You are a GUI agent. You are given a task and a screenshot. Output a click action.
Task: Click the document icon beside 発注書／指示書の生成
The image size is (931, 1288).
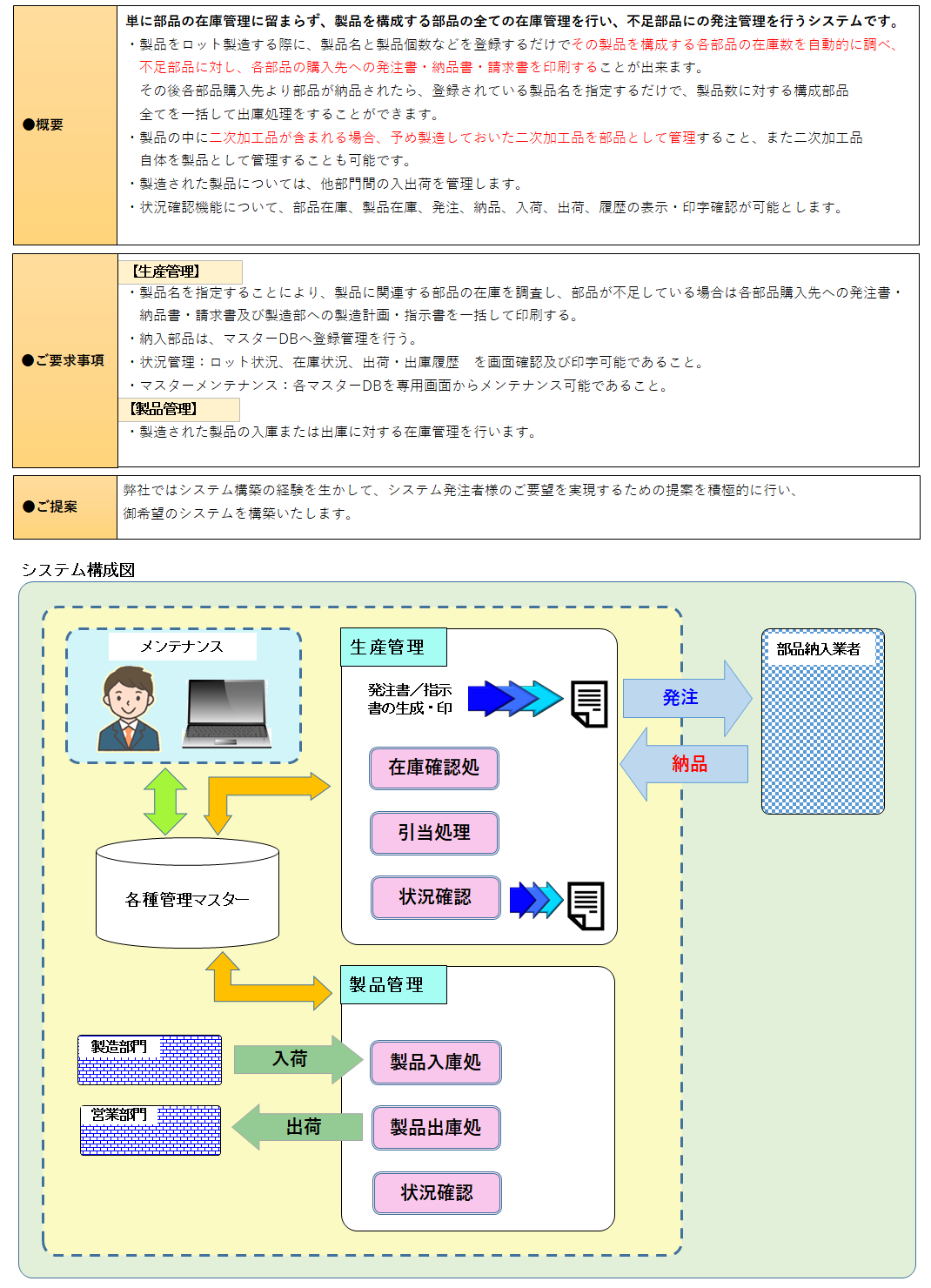coord(589,703)
